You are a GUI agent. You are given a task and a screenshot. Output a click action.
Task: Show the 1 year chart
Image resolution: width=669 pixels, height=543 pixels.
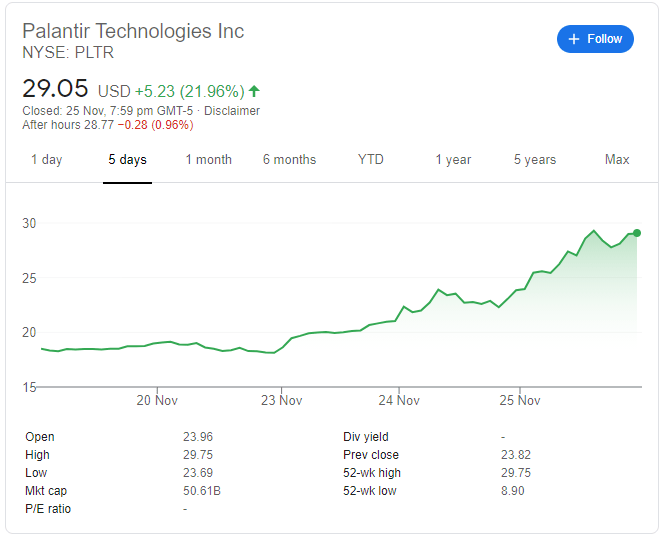pos(453,160)
